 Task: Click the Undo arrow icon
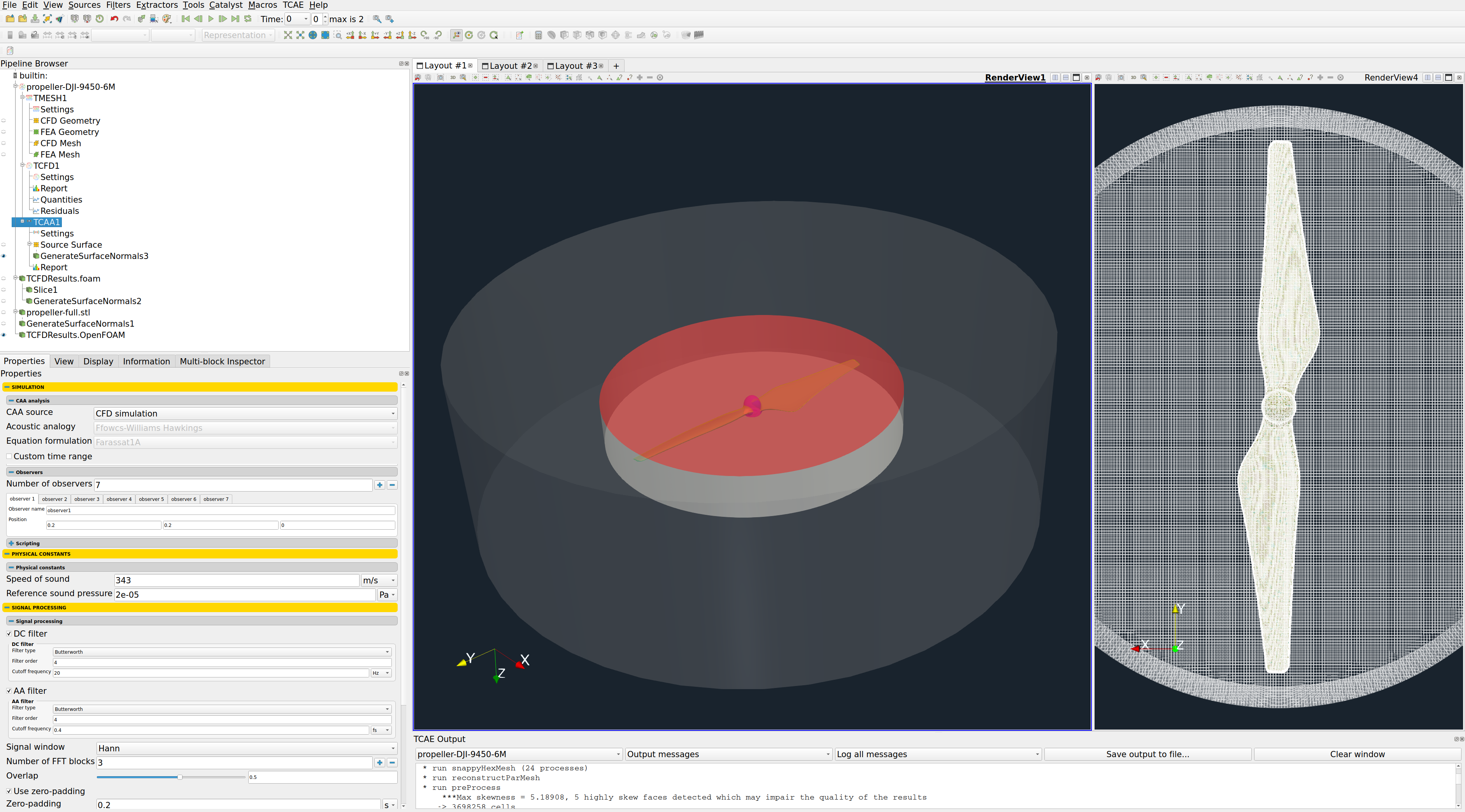pyautogui.click(x=114, y=19)
